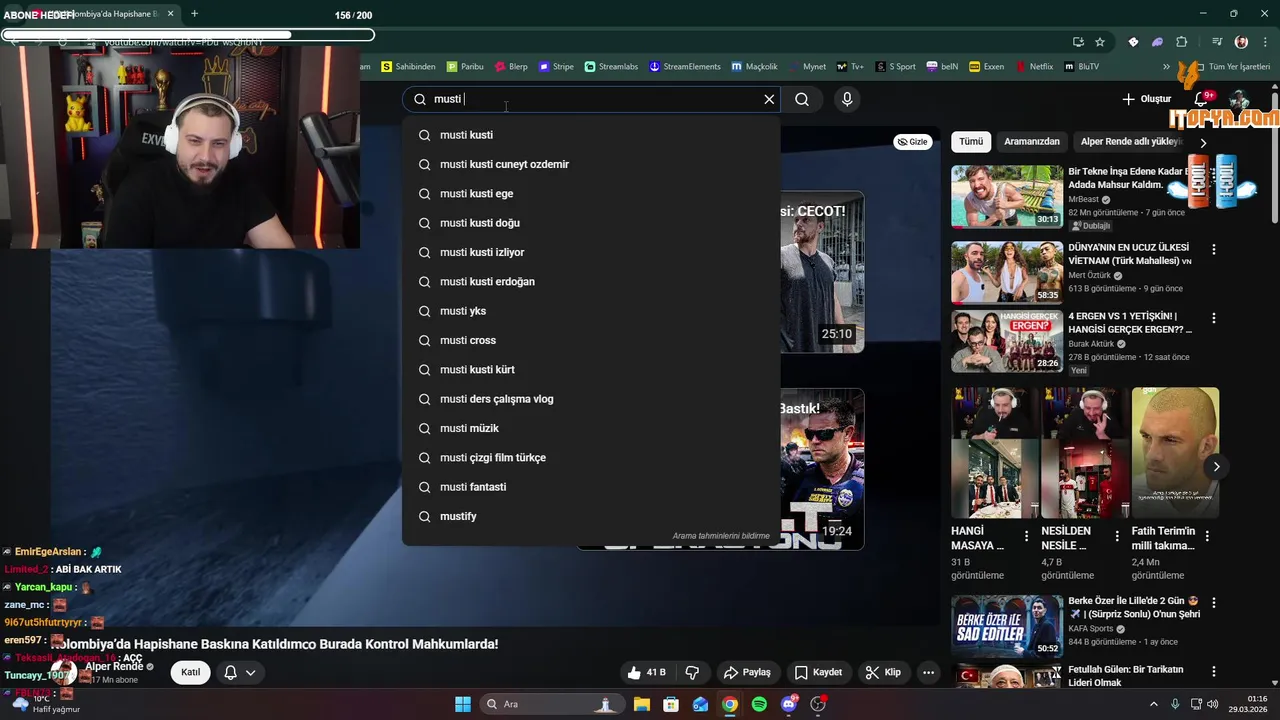The width and height of the screenshot is (1280, 720).
Task: Open the Chrome extensions puzzle icon
Action: point(1182,42)
